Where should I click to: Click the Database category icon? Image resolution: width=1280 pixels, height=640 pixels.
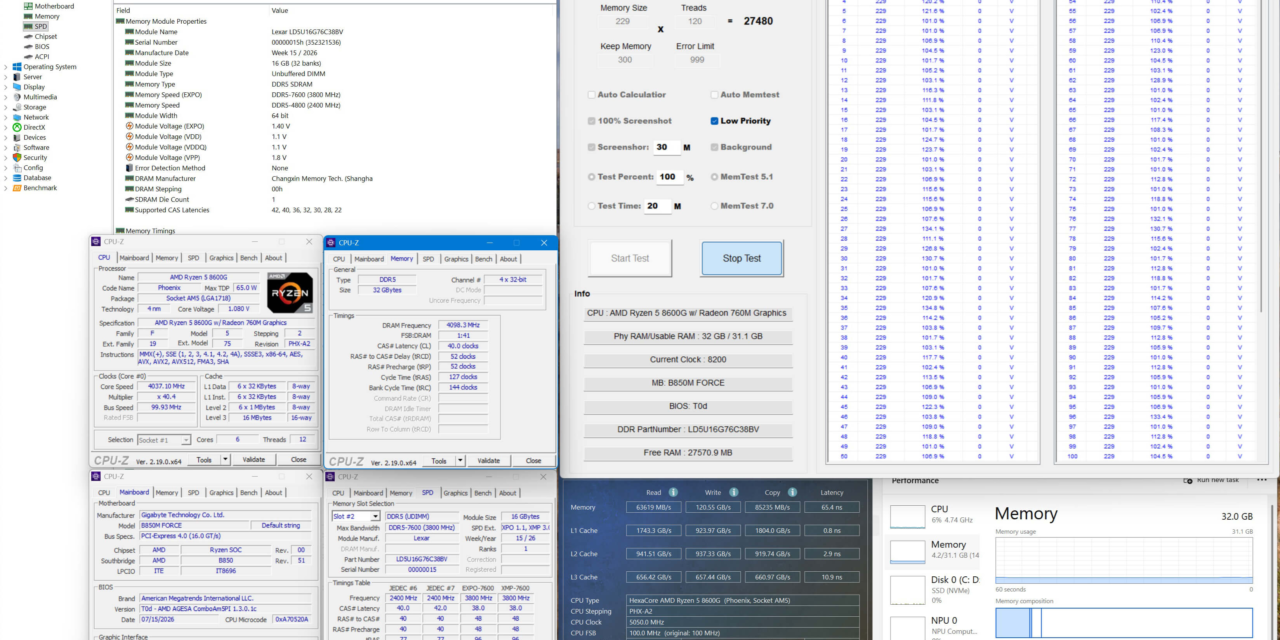17,177
